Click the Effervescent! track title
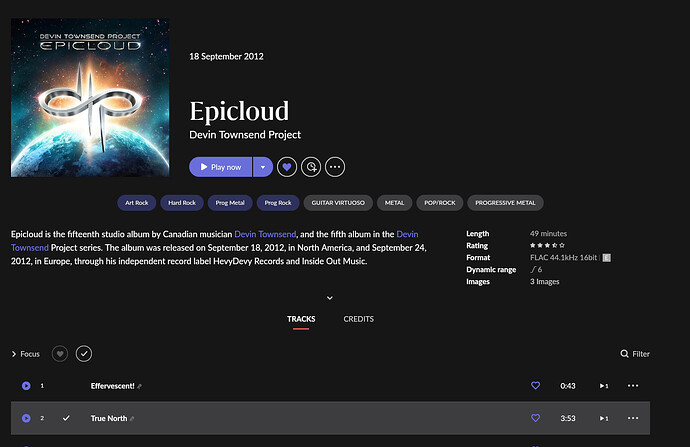690x447 pixels. 113,386
